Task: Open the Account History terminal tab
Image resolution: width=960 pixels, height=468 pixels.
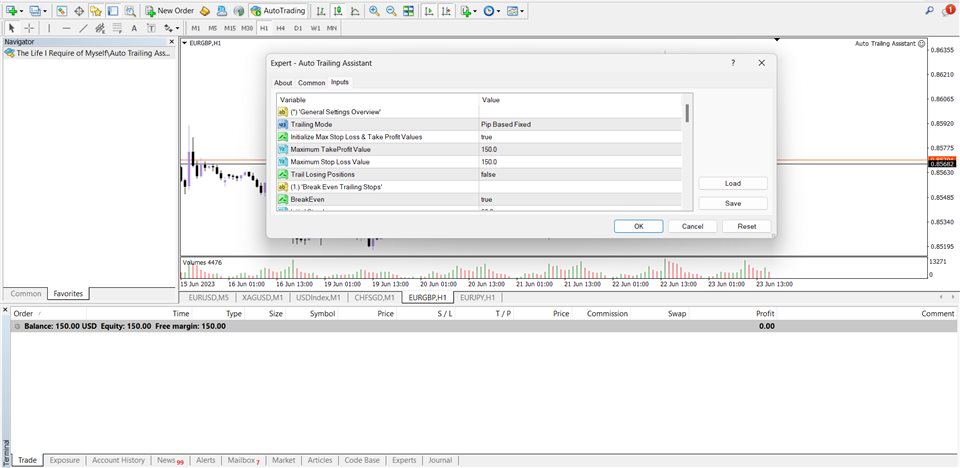Action: (x=118, y=460)
